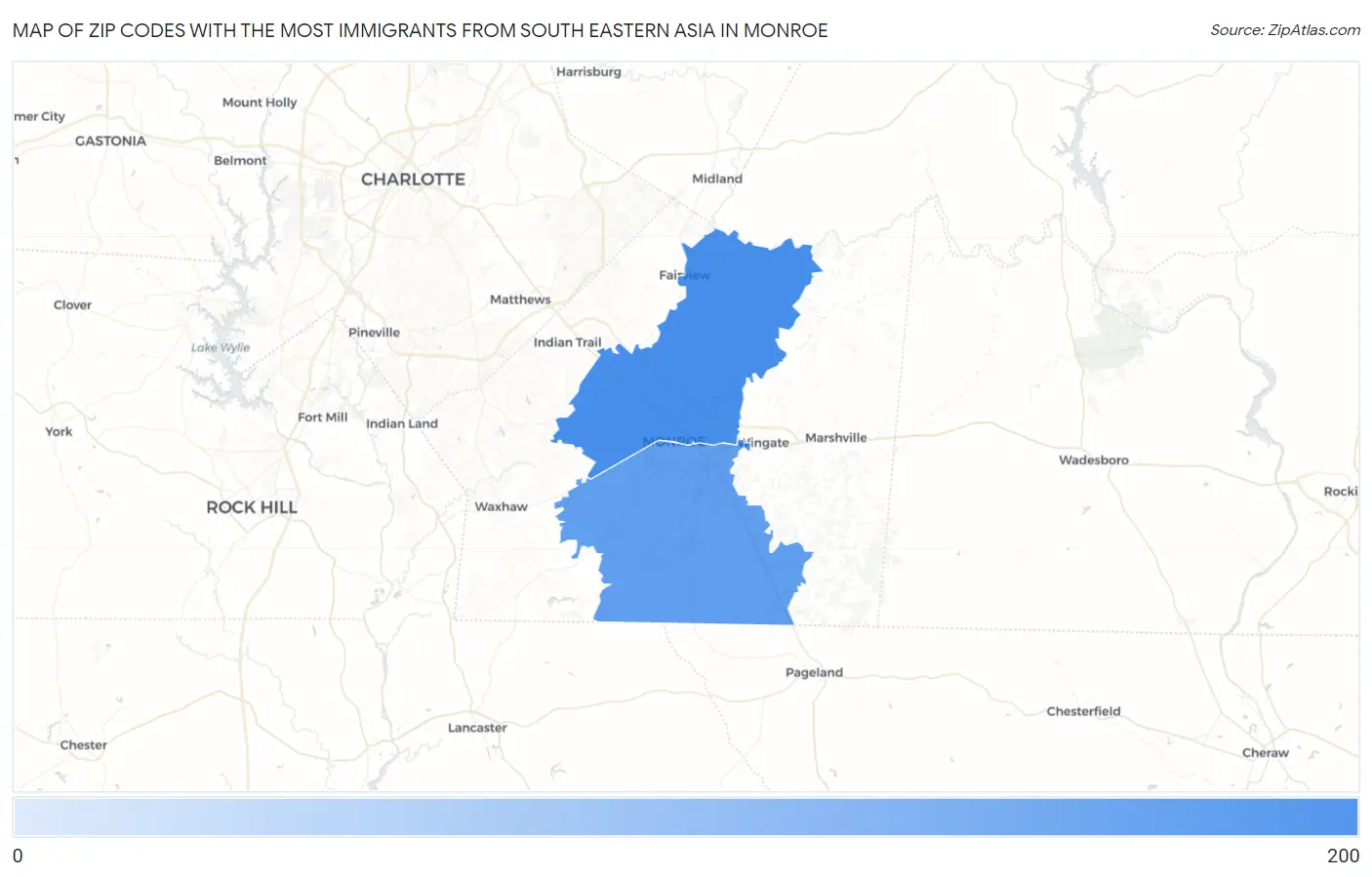Click the Harrisburg town label

(588, 71)
